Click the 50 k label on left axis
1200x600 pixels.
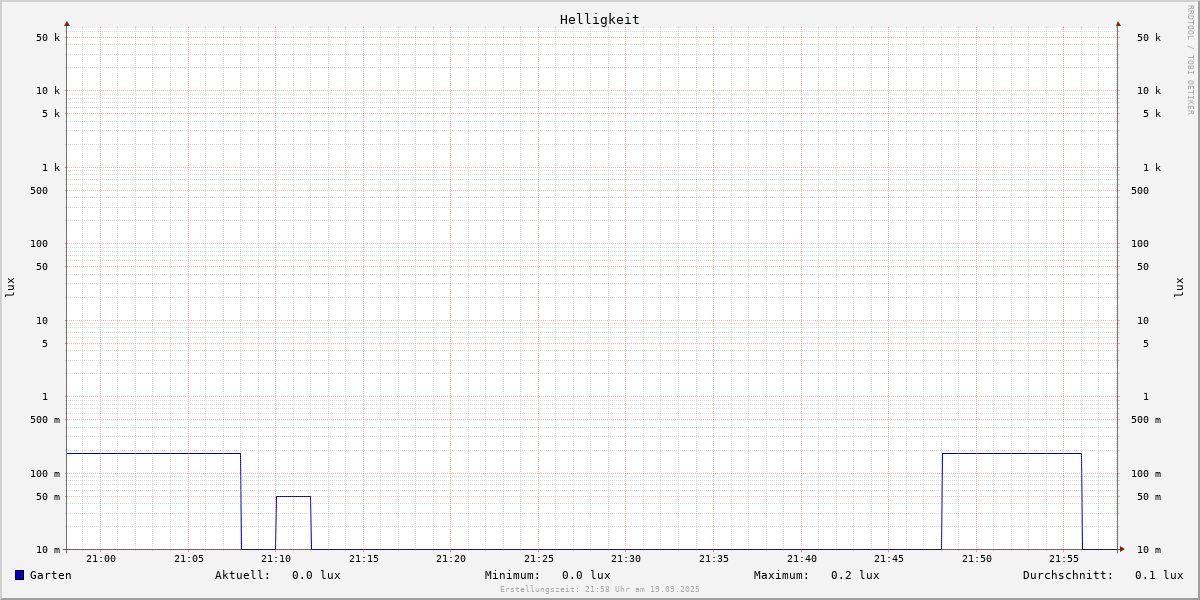[x=48, y=38]
